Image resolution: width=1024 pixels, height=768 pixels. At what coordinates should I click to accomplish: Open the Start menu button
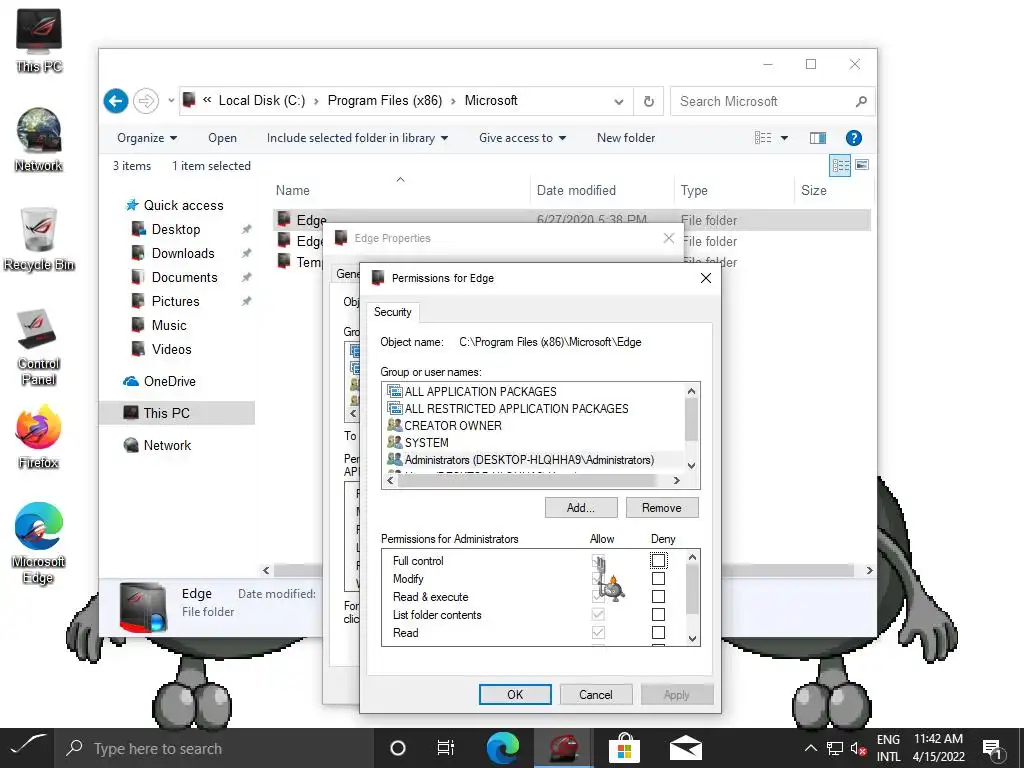click(26, 748)
